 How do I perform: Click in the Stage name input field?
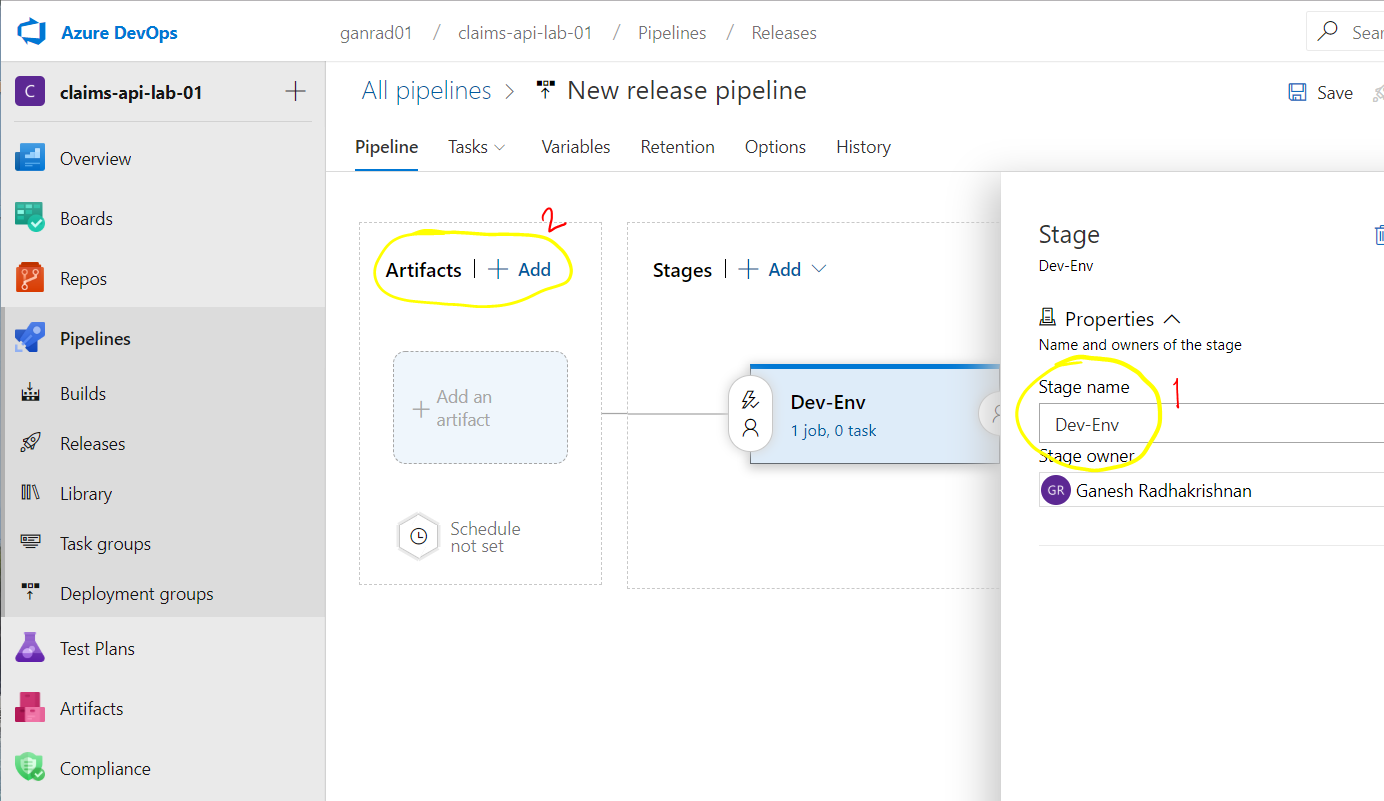coord(1211,423)
